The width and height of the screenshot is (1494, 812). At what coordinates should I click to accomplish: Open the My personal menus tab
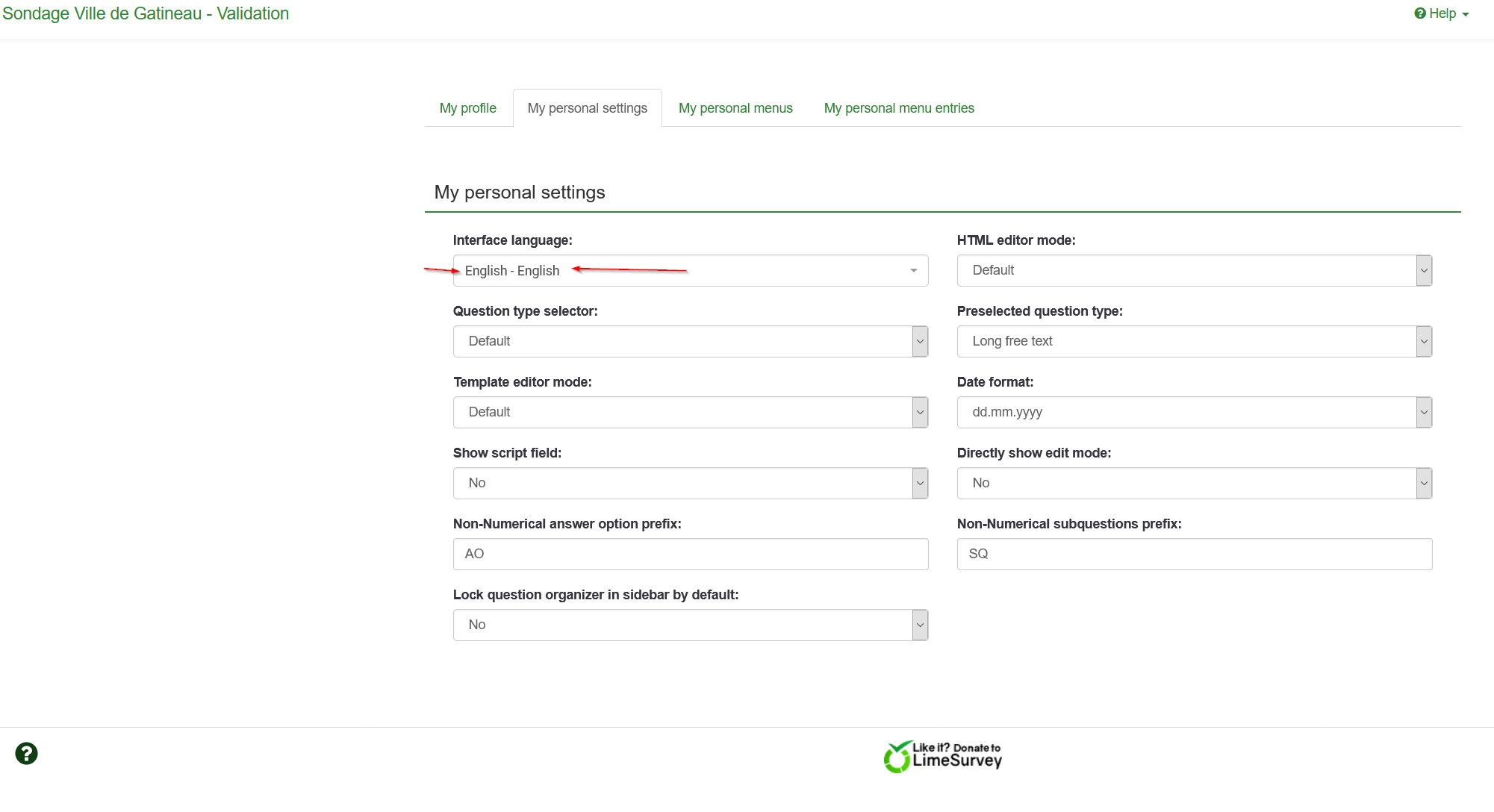(x=735, y=108)
